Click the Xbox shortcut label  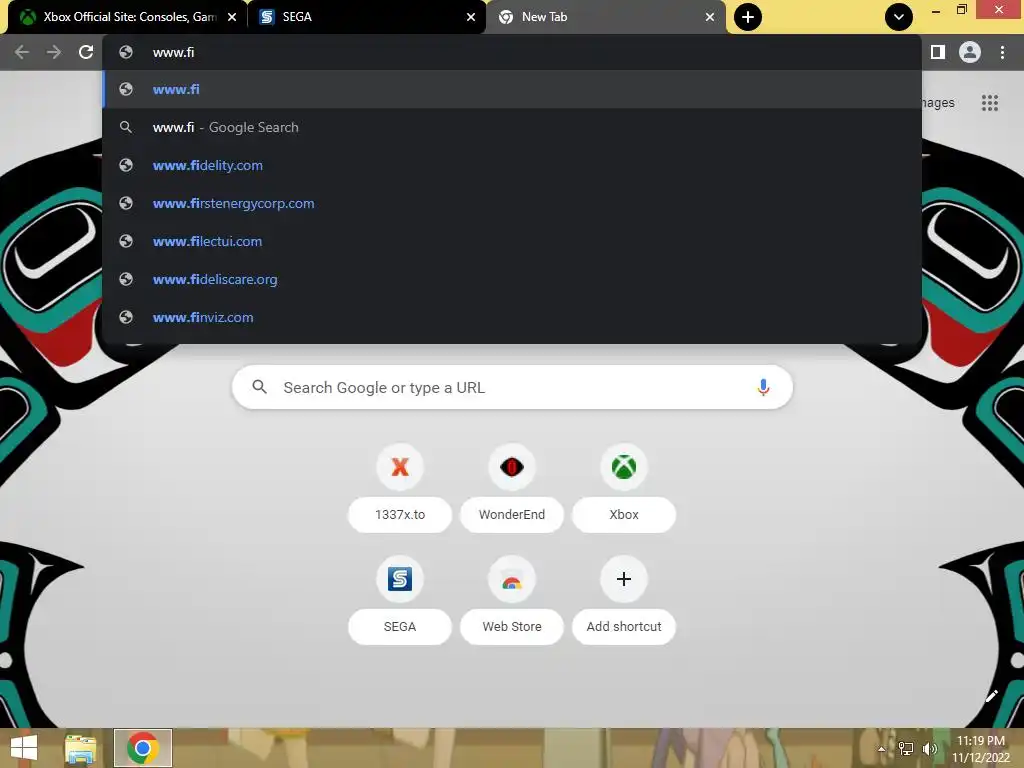click(624, 515)
